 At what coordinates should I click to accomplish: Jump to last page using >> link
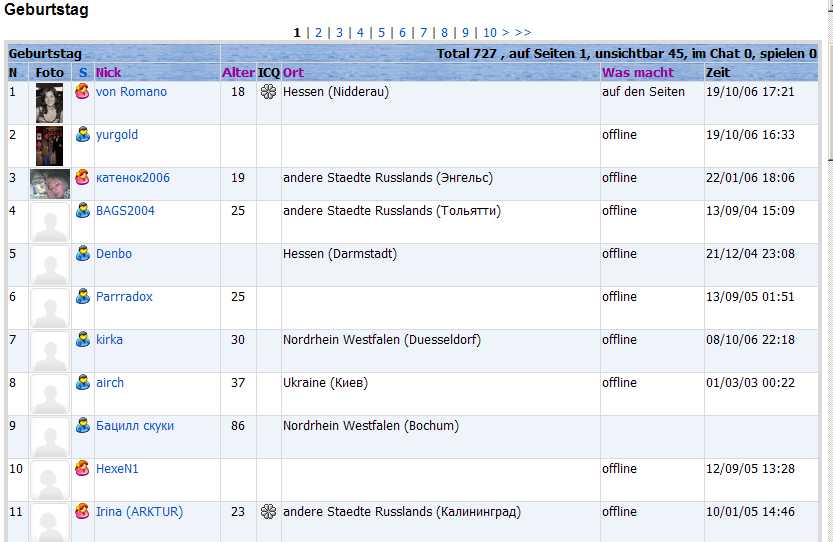(x=523, y=33)
